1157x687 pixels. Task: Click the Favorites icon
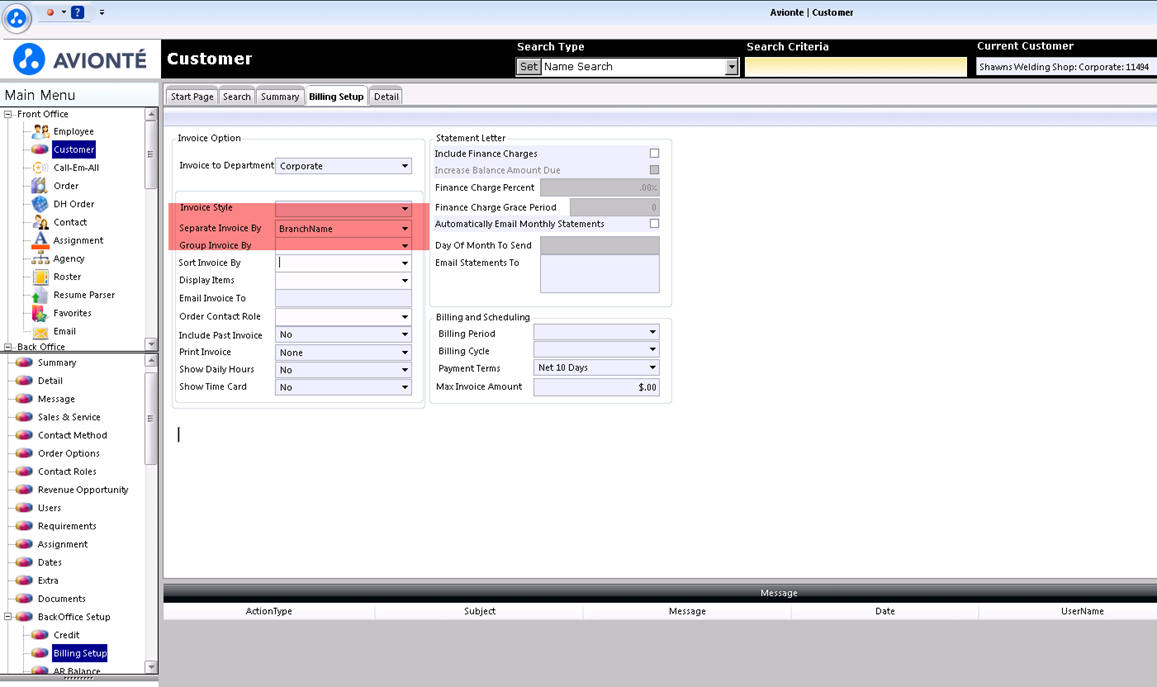(x=40, y=313)
